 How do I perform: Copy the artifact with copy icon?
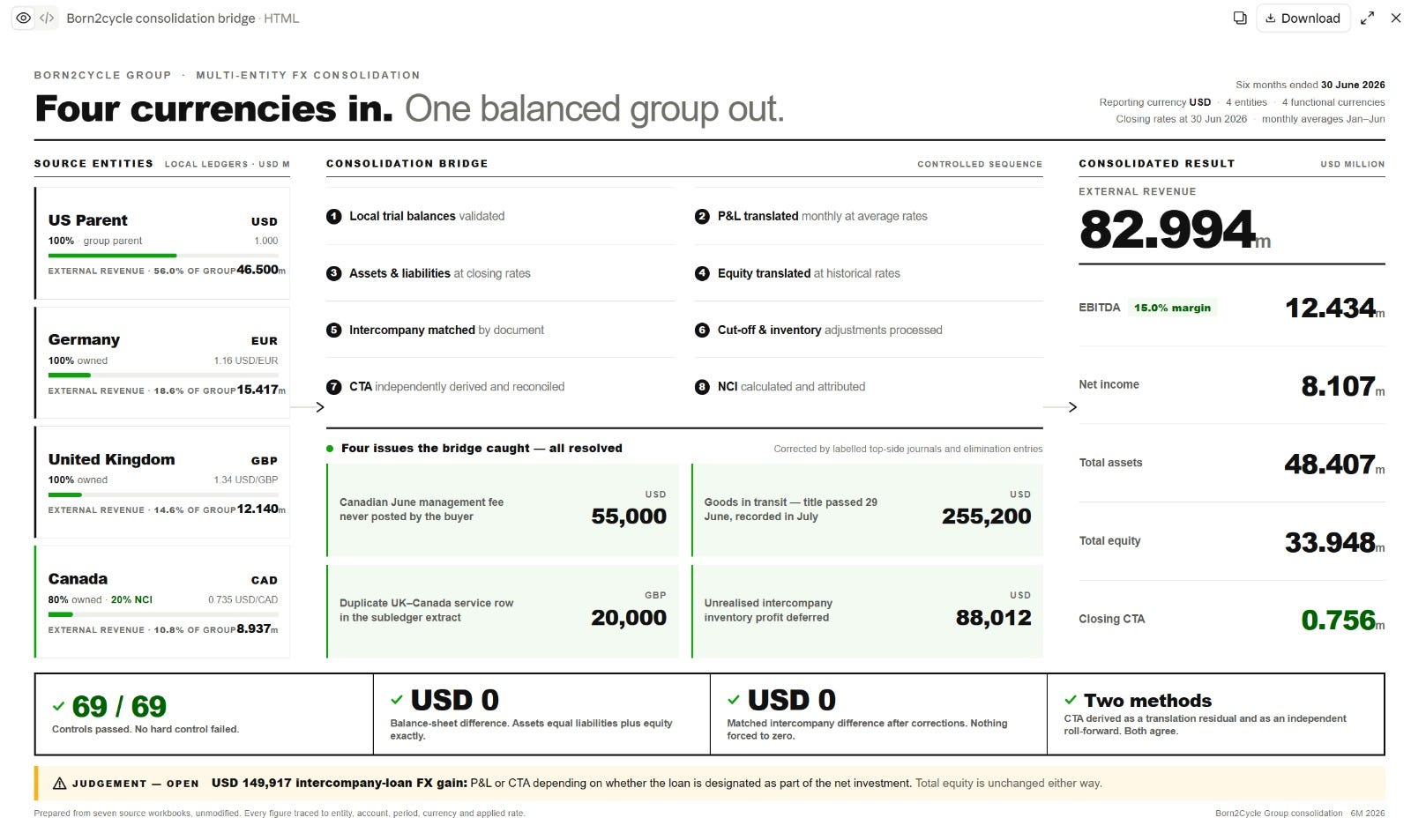[x=1239, y=18]
